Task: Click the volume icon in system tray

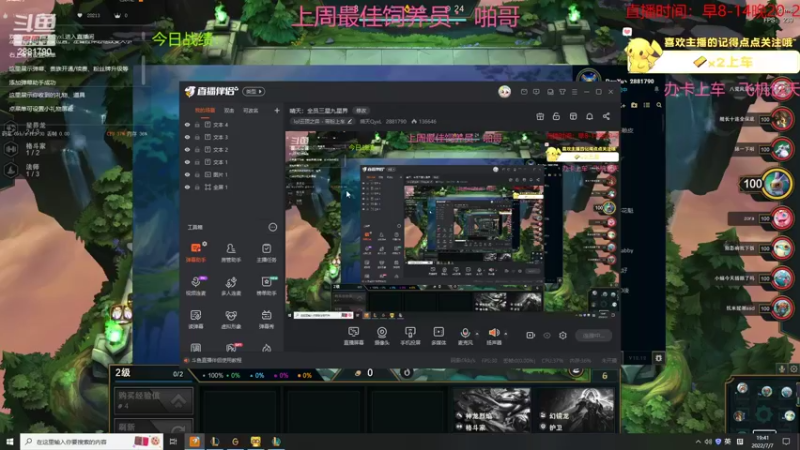Action: (x=708, y=441)
